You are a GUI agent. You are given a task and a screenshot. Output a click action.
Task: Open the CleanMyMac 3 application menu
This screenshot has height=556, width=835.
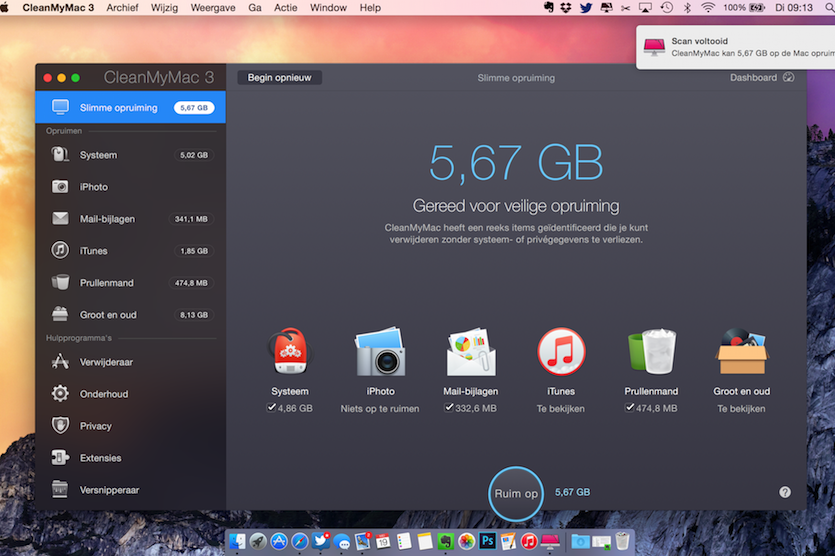pyautogui.click(x=58, y=7)
